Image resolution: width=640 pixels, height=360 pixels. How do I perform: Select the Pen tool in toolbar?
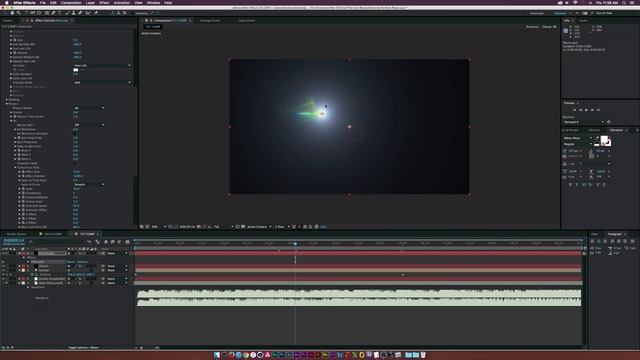click(53, 13)
